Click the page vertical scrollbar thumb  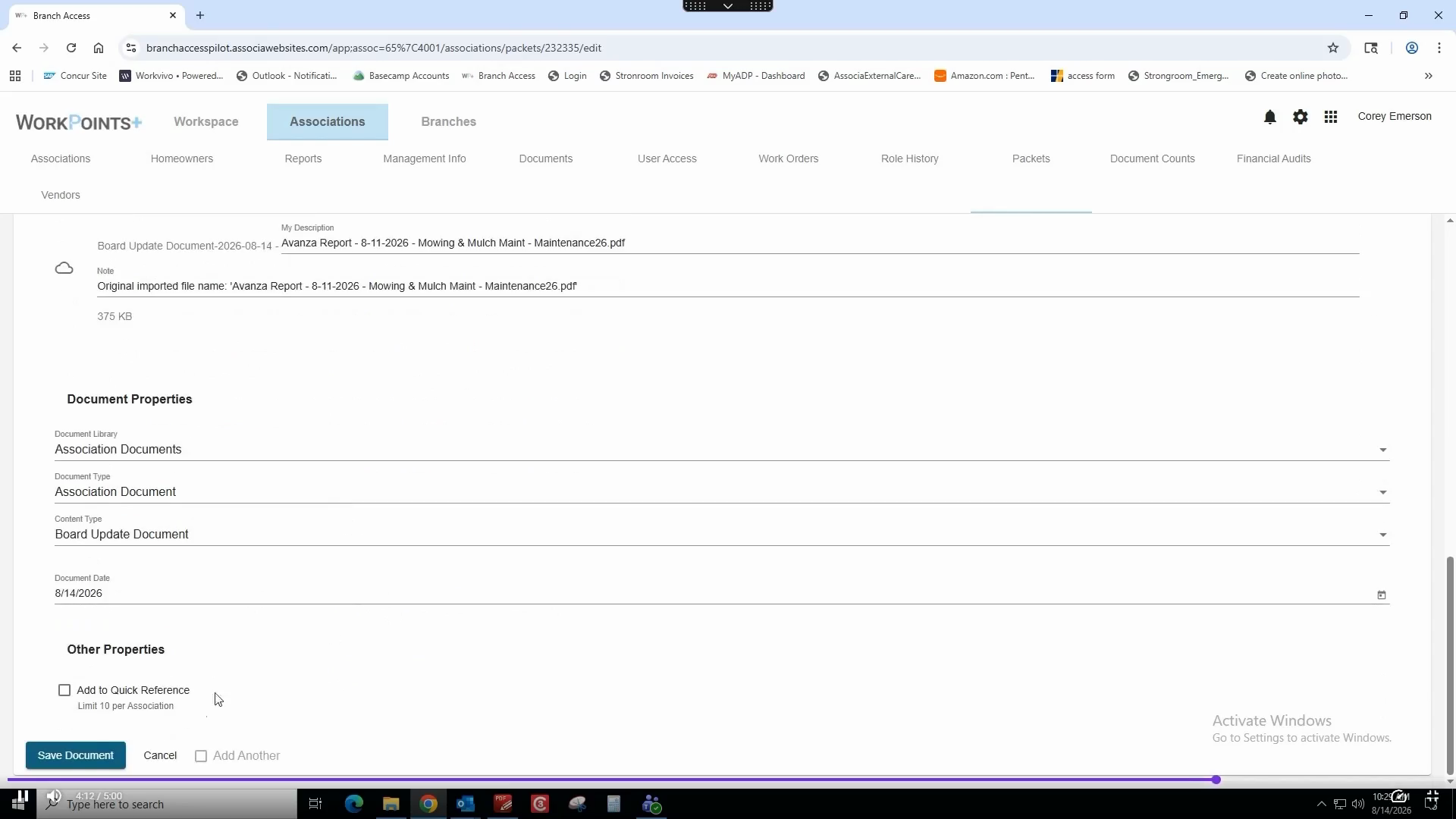click(x=1450, y=666)
